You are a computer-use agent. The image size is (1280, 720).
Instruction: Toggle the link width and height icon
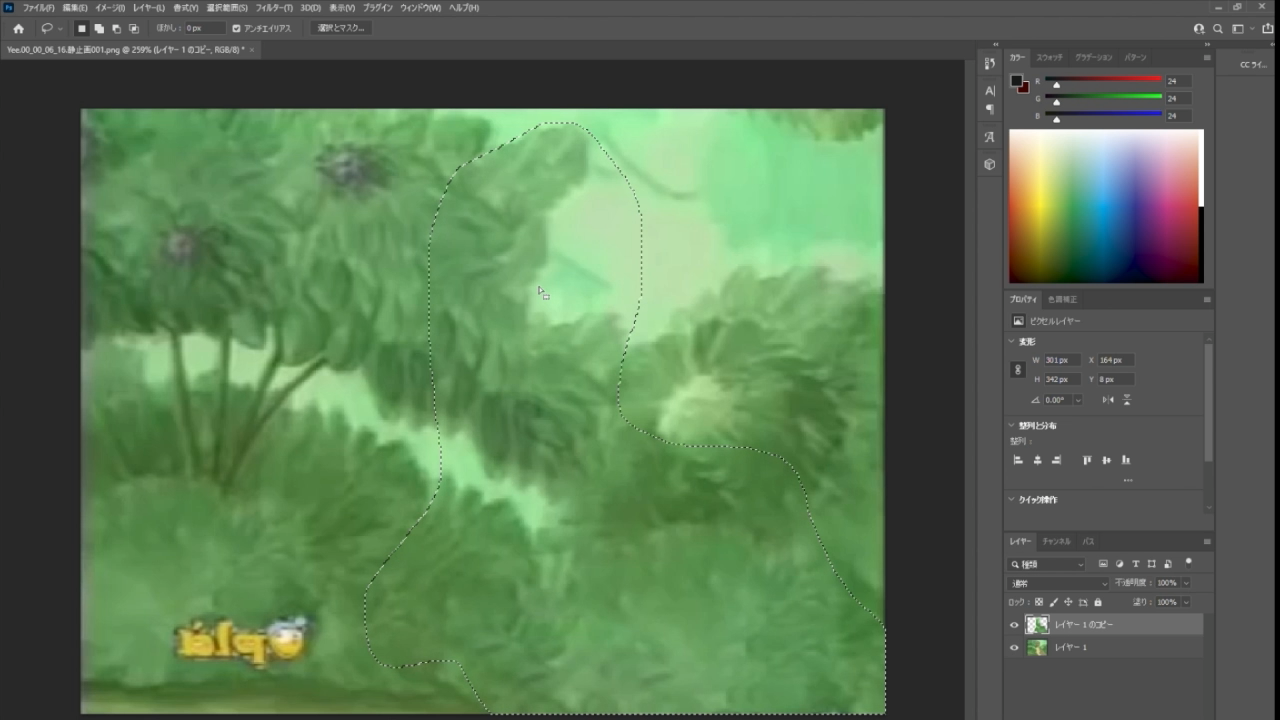click(x=1018, y=370)
